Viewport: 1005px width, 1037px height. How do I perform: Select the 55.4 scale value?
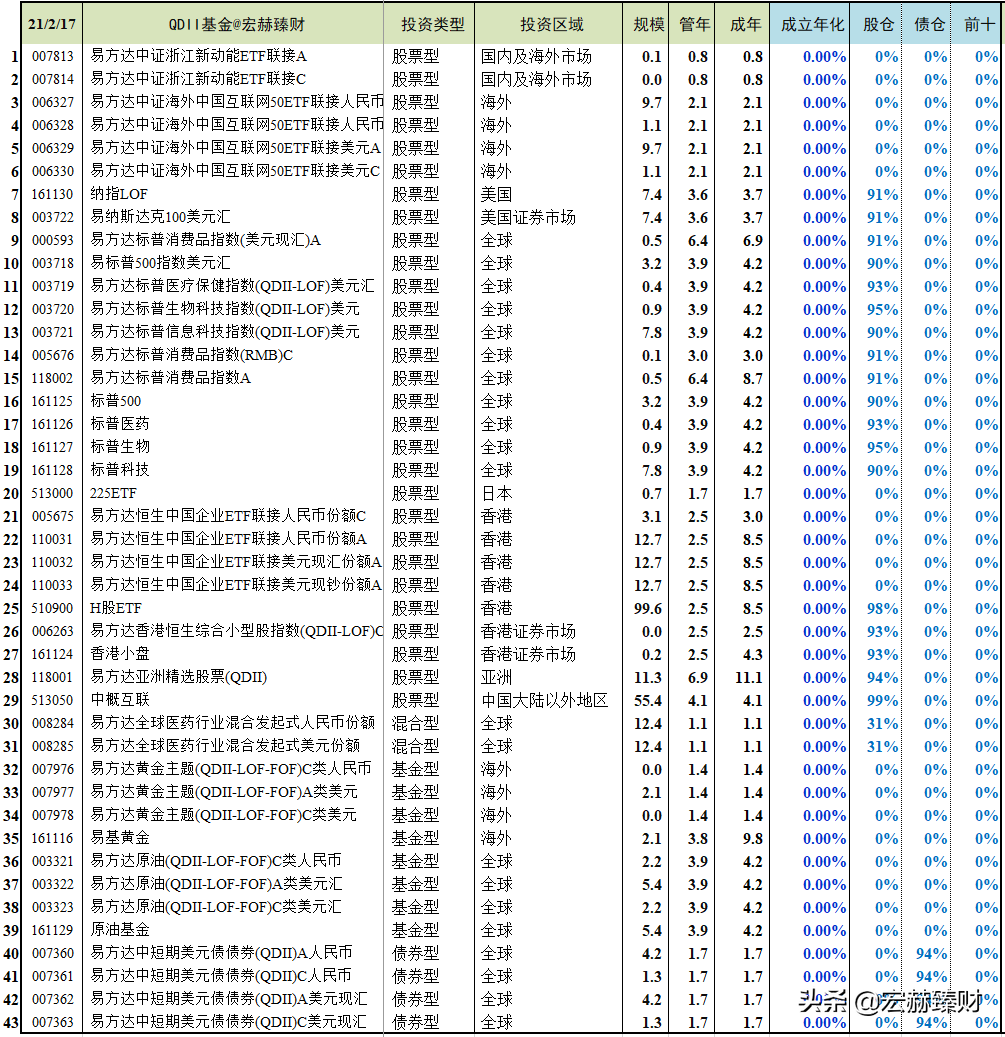pos(648,700)
